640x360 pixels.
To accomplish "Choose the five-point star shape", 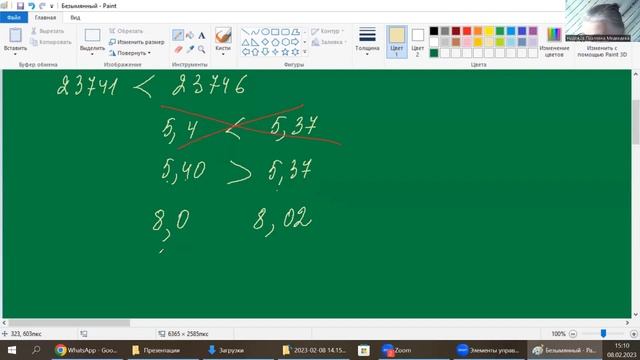I will (285, 52).
